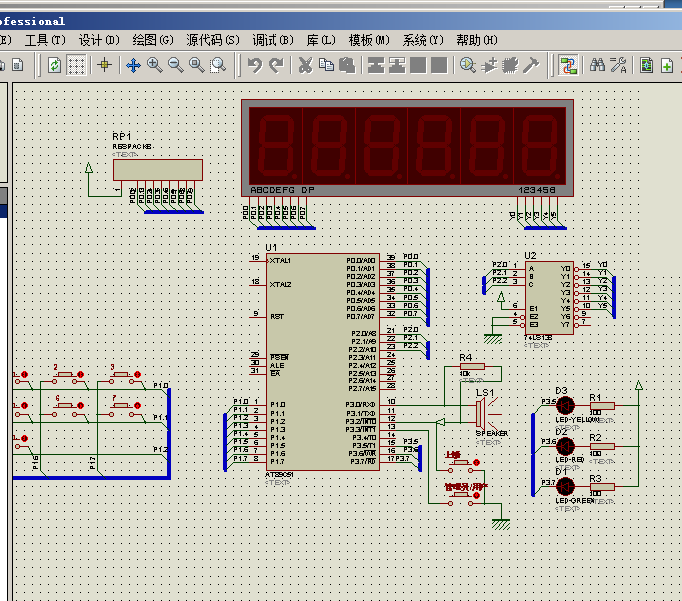Open the 帮助(H) menu
Viewport: 682px width, 601px height.
click(477, 40)
